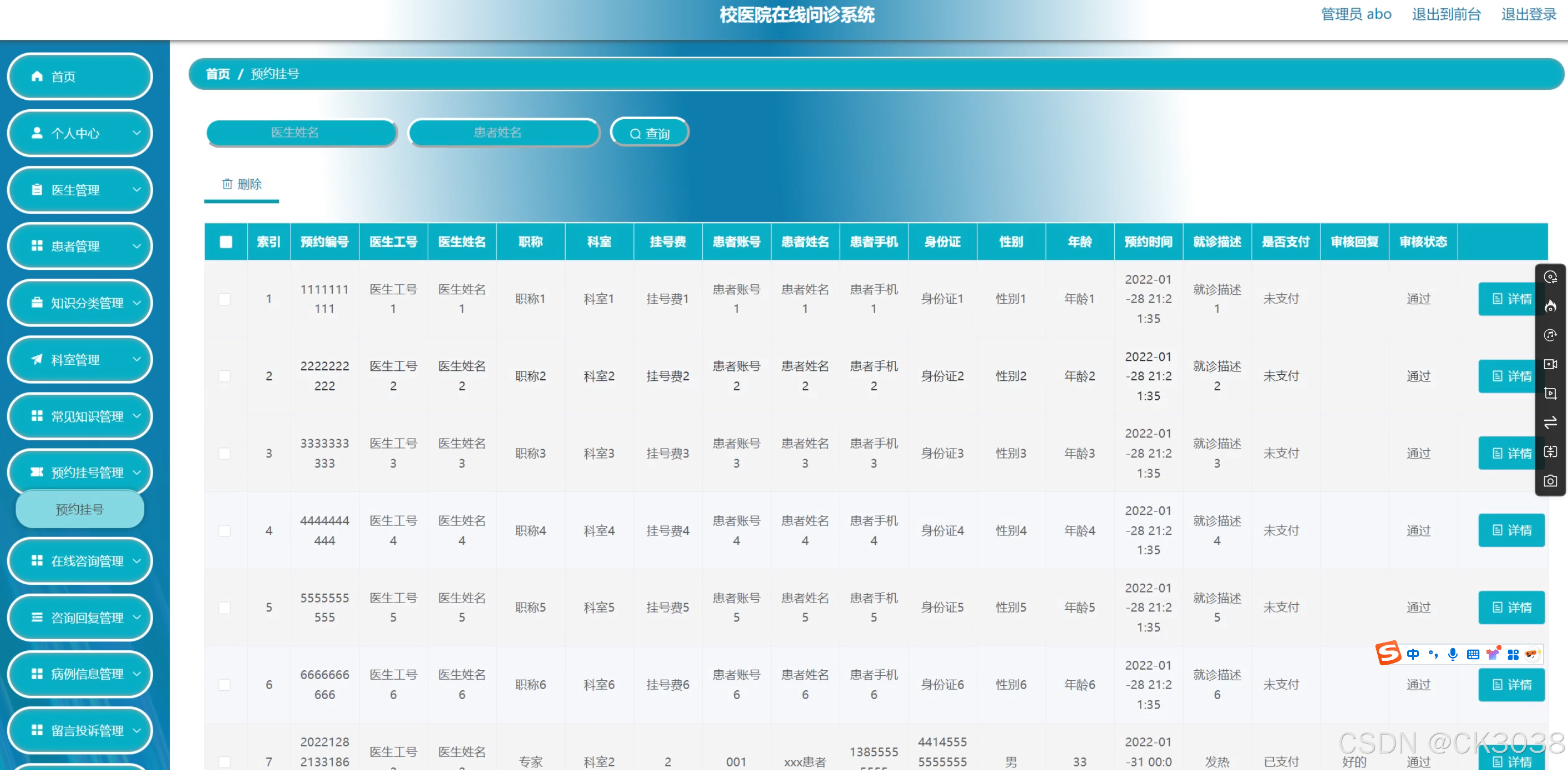Click the magnifier icon inside 查询 button
The height and width of the screenshot is (770, 1568).
[635, 132]
